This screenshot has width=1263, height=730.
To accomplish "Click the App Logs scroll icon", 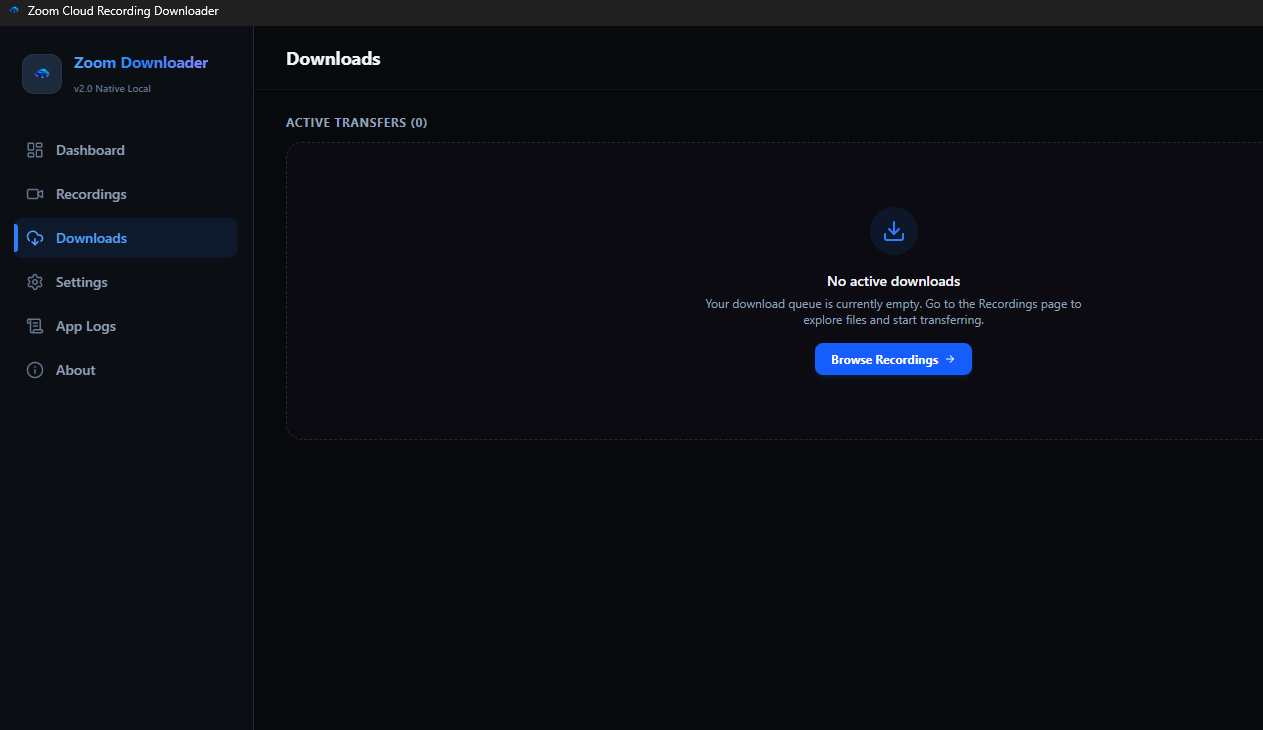I will [35, 326].
